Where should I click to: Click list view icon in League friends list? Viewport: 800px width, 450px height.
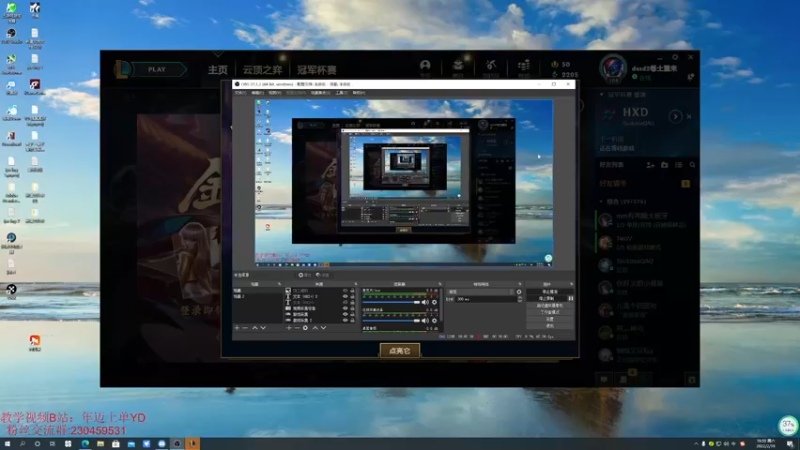pos(679,165)
